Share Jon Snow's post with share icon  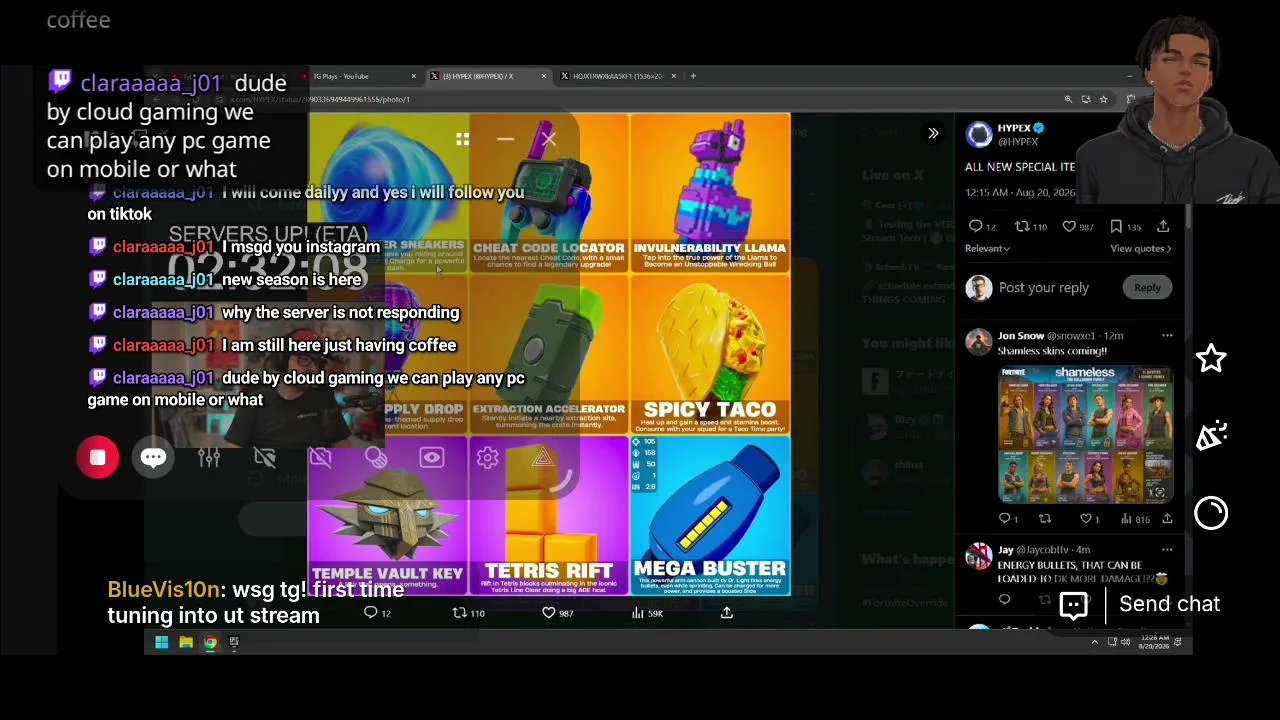click(x=1167, y=519)
